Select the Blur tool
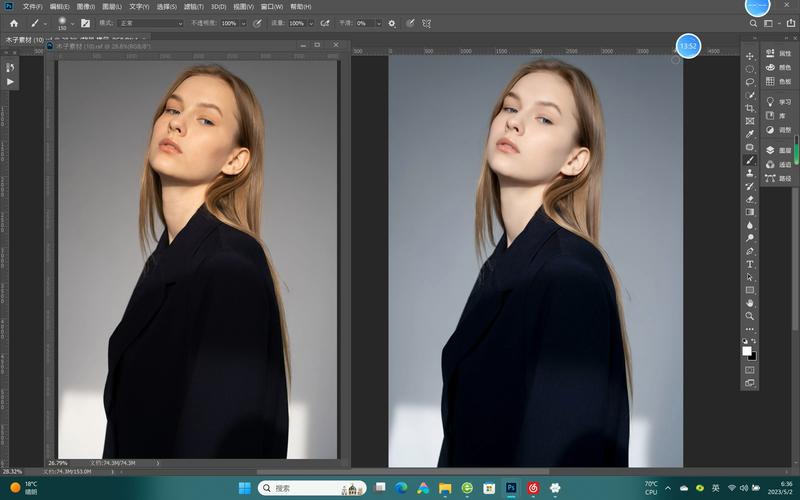This screenshot has height=500, width=800. pos(749,225)
